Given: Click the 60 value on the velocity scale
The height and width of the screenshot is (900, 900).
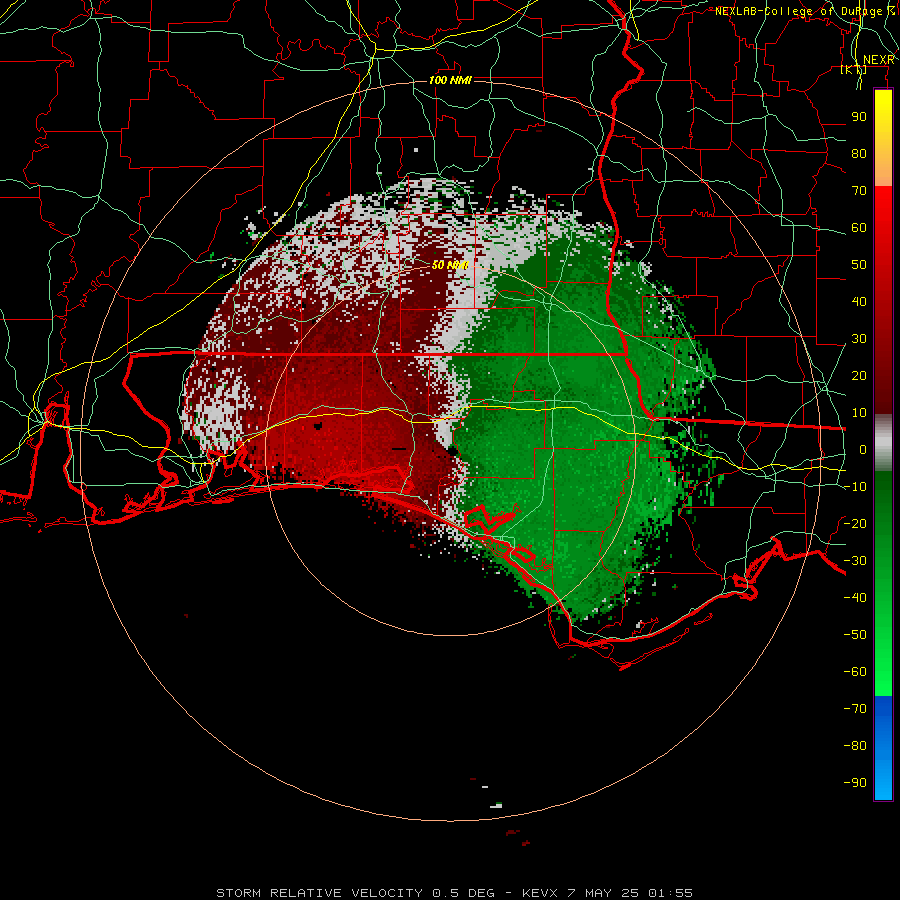Looking at the screenshot, I should (859, 228).
